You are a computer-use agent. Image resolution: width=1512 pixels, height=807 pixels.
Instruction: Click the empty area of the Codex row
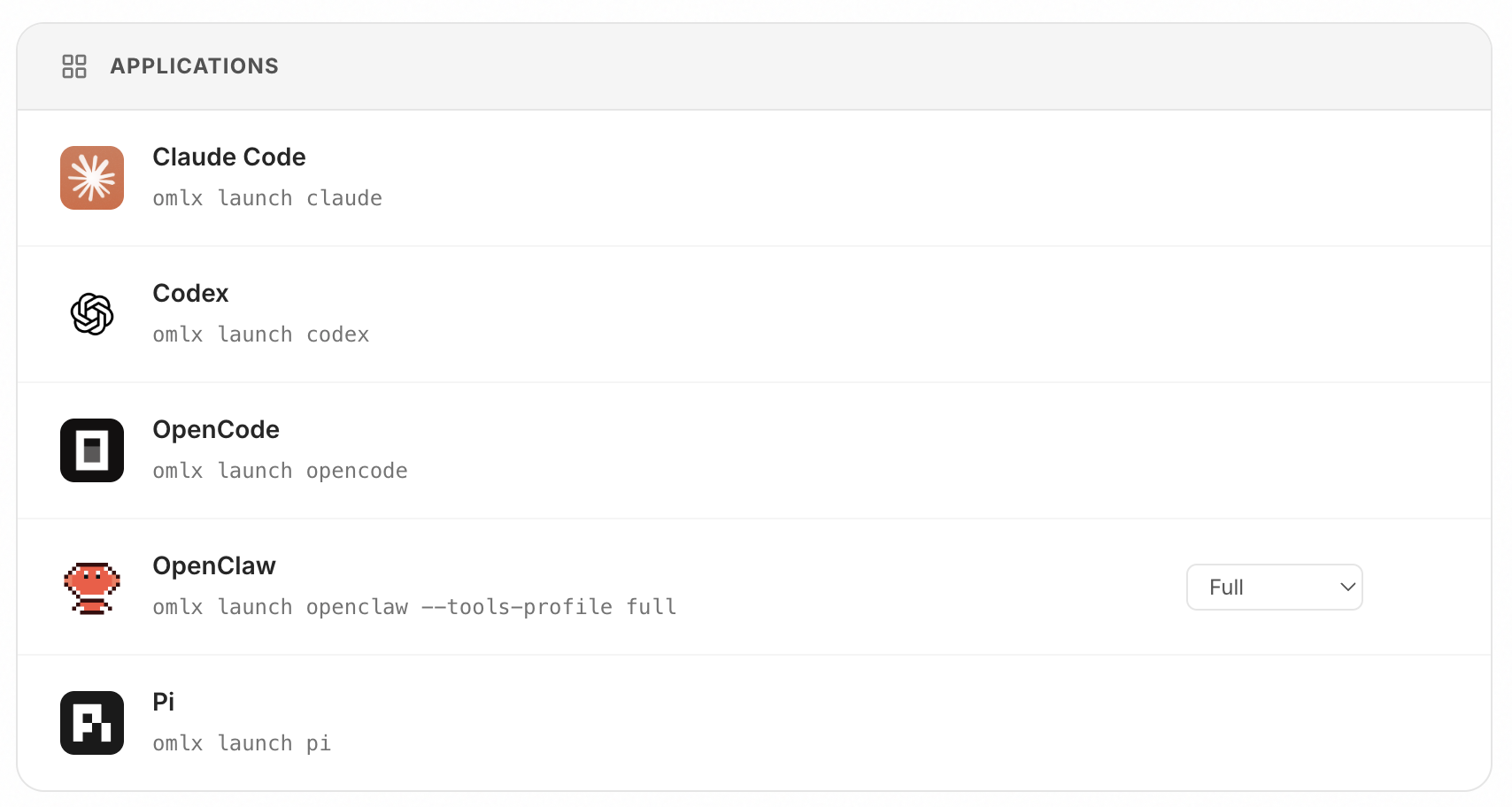coord(885,314)
